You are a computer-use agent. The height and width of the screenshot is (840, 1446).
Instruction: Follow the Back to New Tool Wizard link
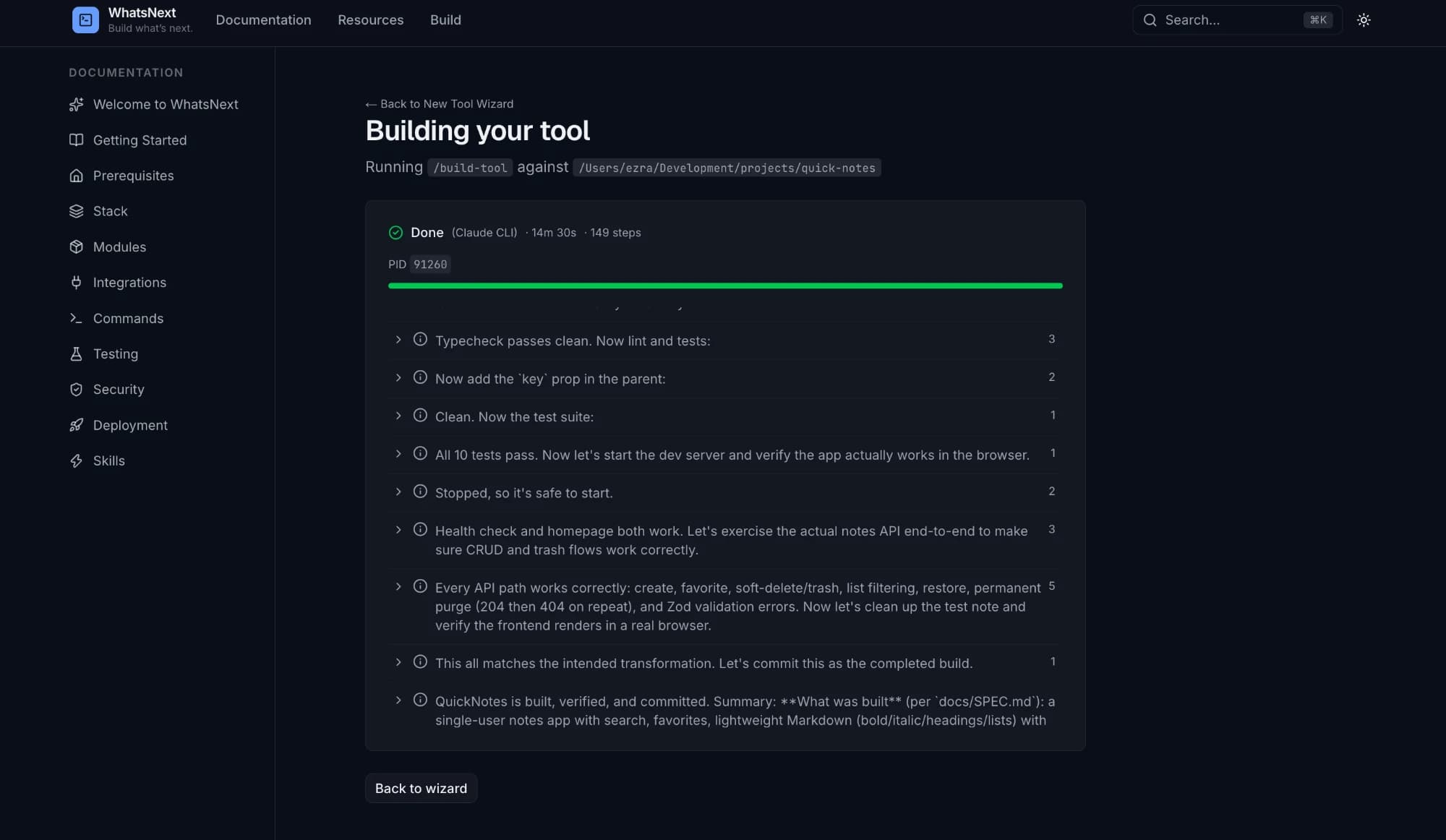[440, 104]
